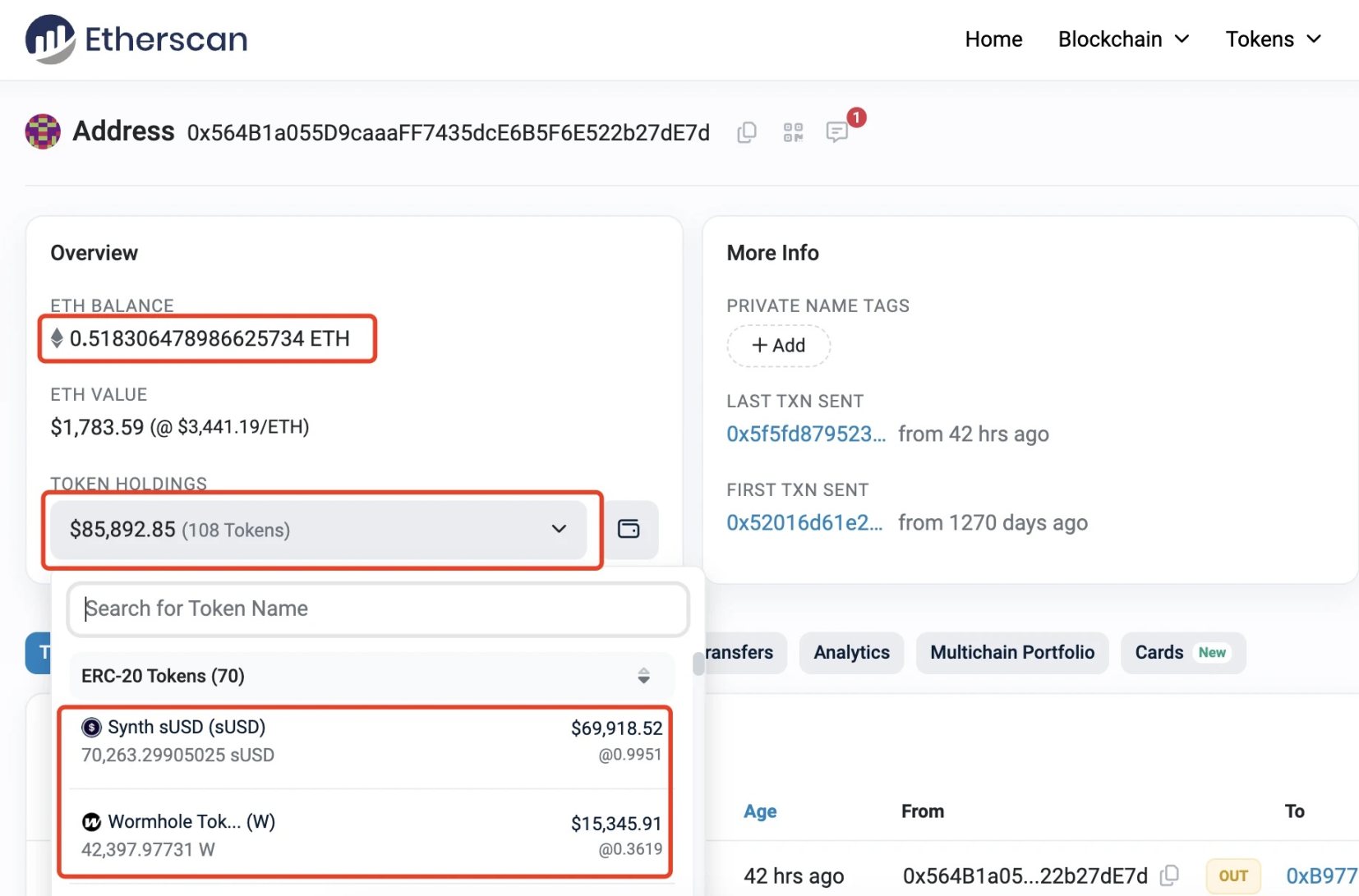Switch to the Analytics tab
Screen dimensions: 1359x896
coord(851,653)
